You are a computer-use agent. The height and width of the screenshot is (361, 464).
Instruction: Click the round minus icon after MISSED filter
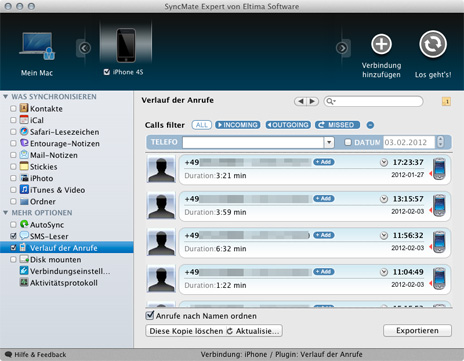coord(370,125)
